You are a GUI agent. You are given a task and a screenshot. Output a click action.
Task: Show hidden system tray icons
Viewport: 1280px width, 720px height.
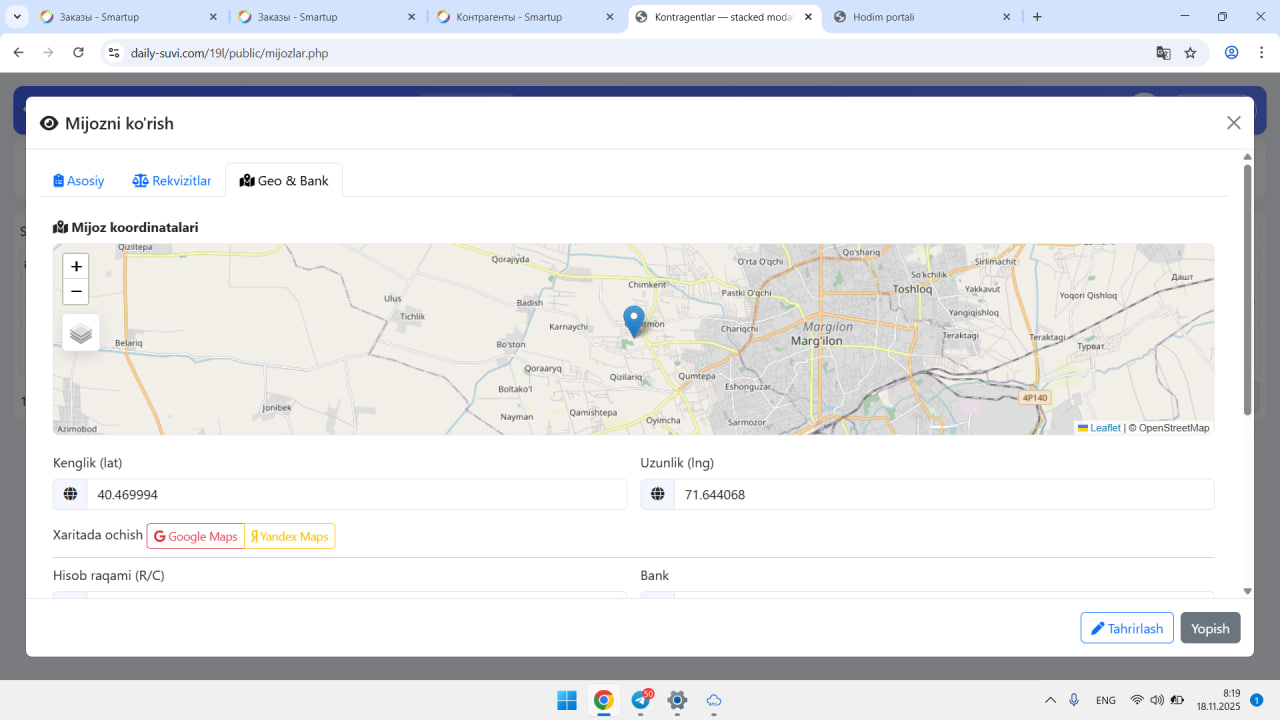[x=1050, y=700]
